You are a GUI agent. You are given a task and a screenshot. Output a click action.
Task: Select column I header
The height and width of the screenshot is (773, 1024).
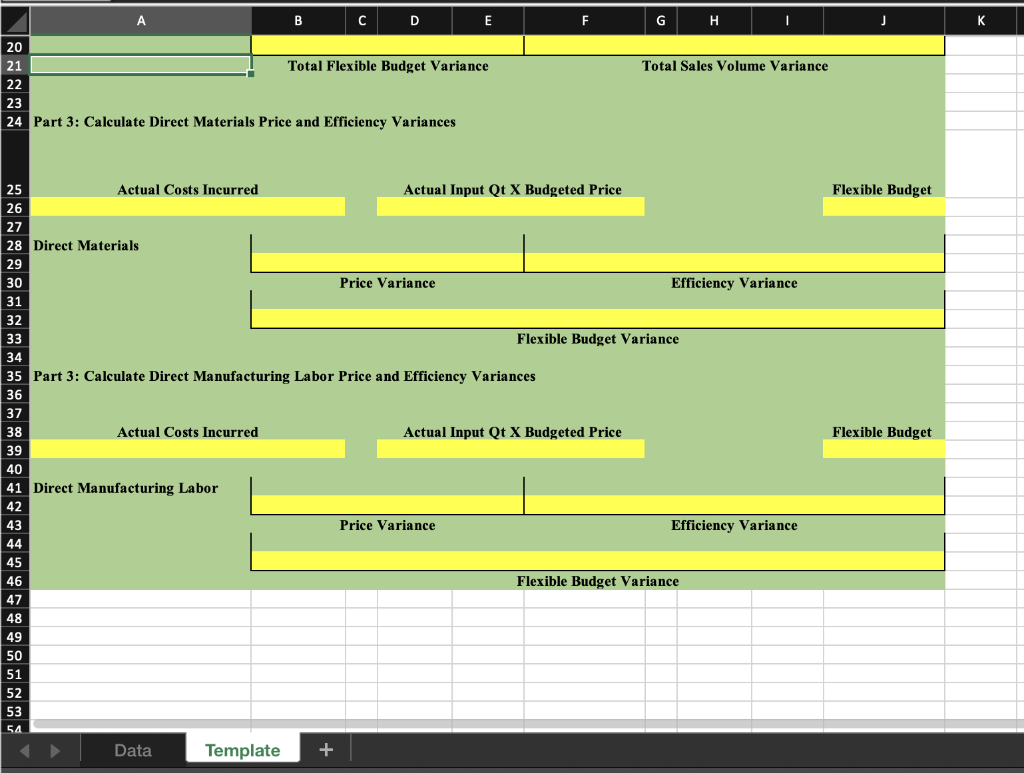(787, 21)
